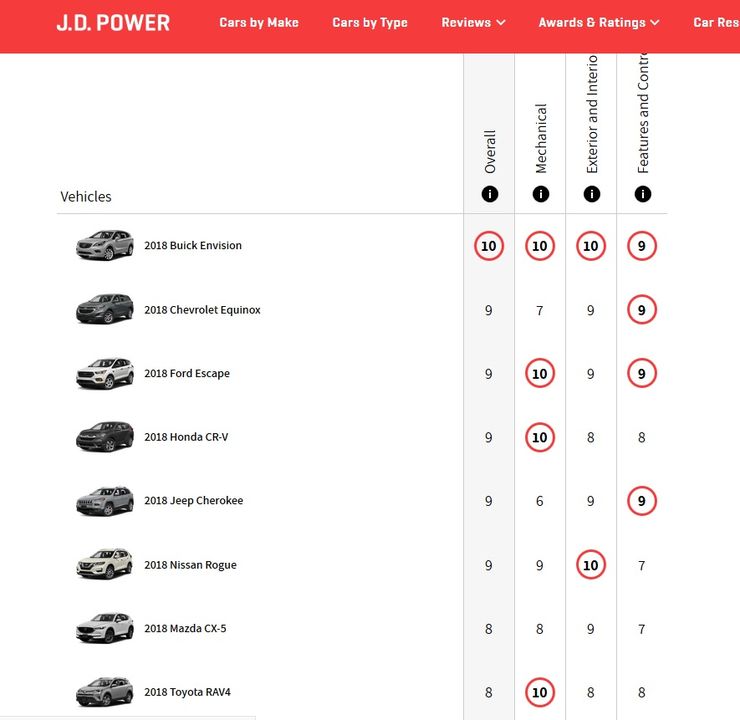Click Buick Envision's Exterior and Interior rating
740x720 pixels.
pyautogui.click(x=591, y=246)
